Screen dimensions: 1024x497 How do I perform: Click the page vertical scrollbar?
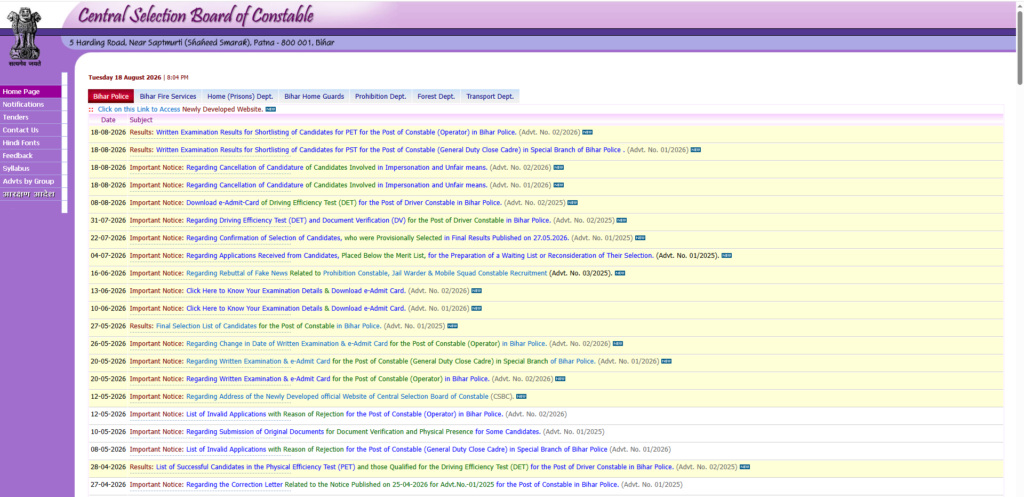point(1020,46)
